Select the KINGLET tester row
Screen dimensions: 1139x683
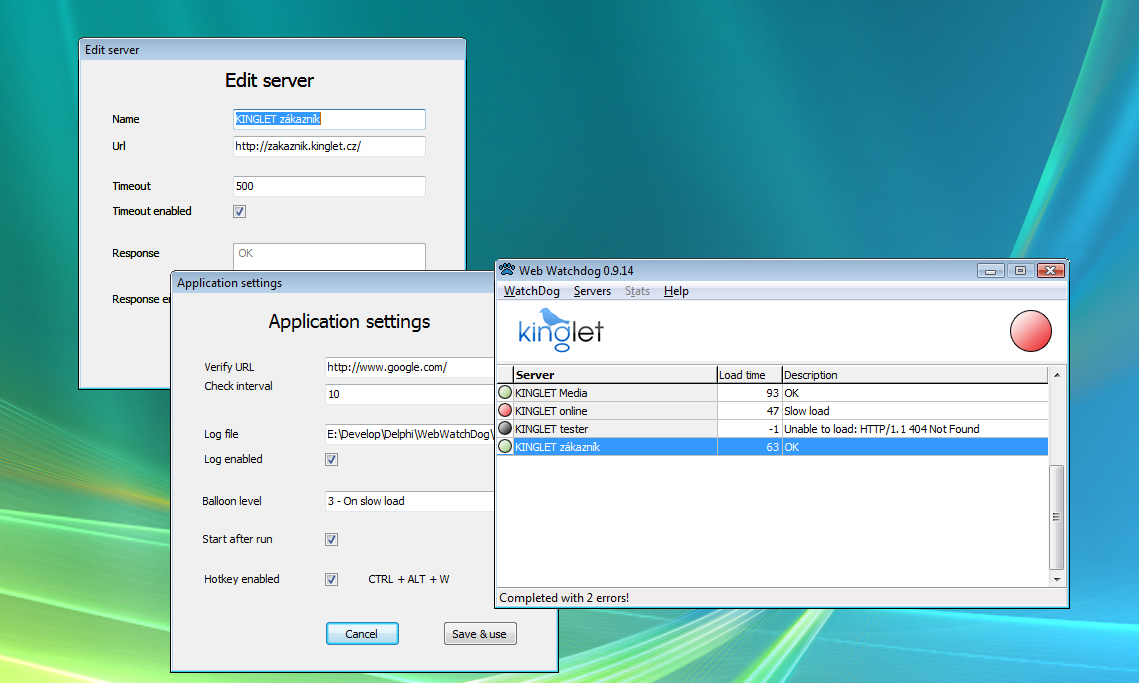(772, 429)
